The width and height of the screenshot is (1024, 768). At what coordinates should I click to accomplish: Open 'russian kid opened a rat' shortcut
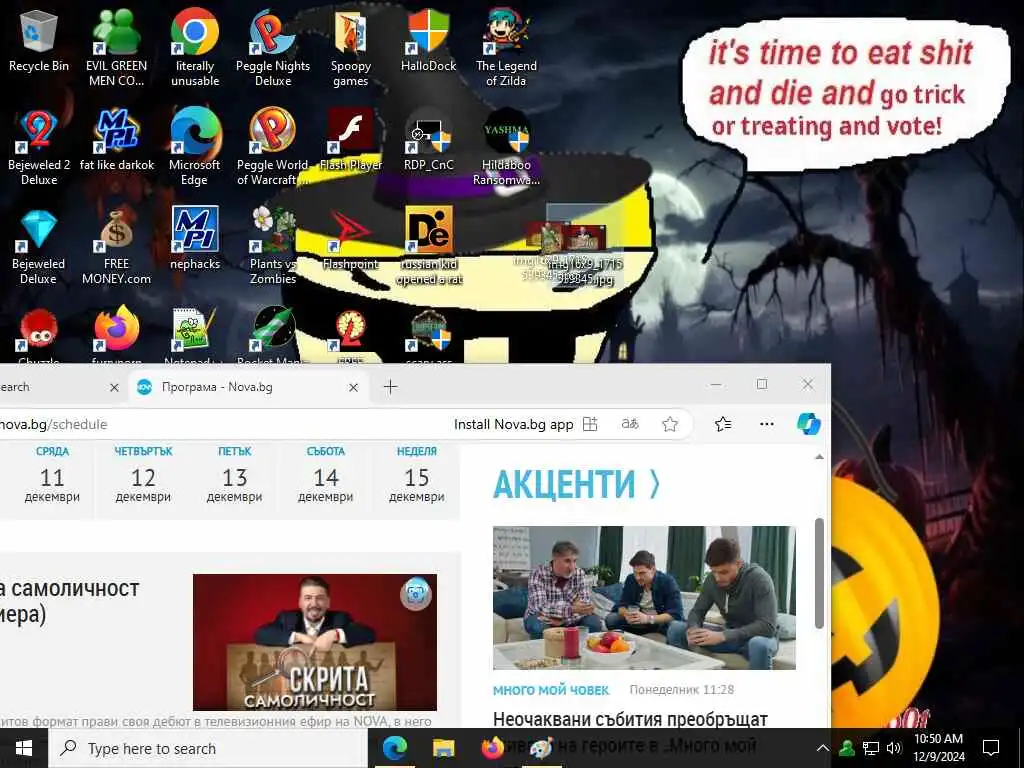tap(428, 247)
